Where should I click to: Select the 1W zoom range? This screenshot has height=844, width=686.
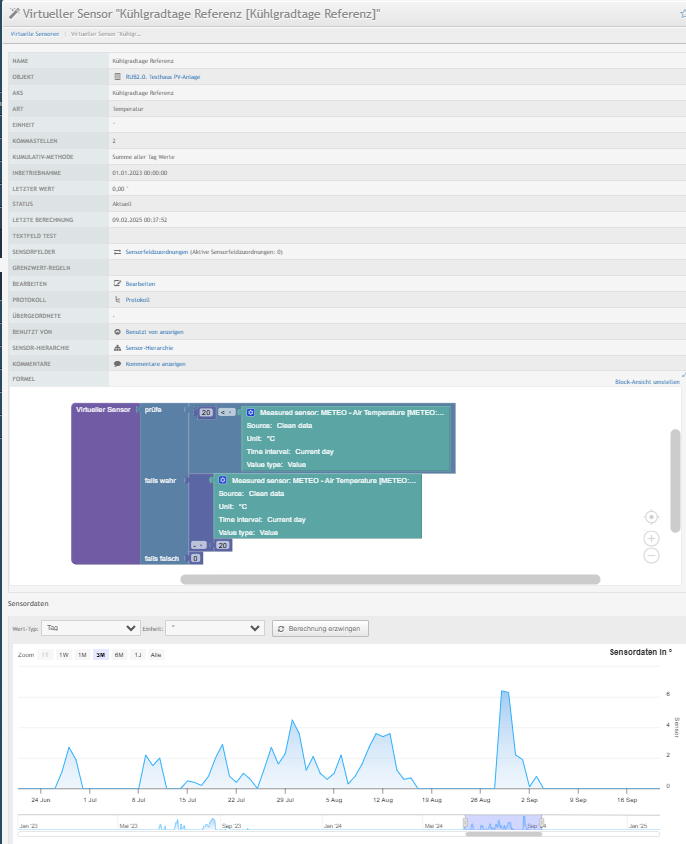[64, 655]
